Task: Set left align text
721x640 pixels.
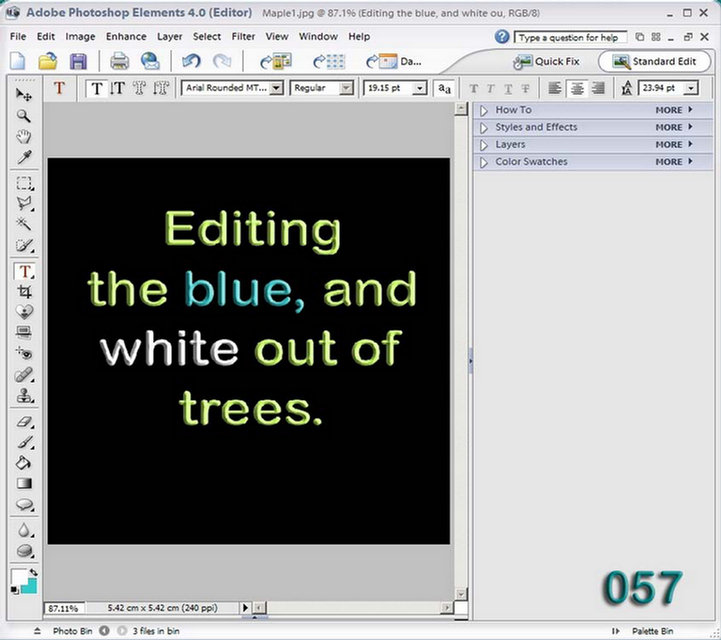Action: (x=555, y=88)
